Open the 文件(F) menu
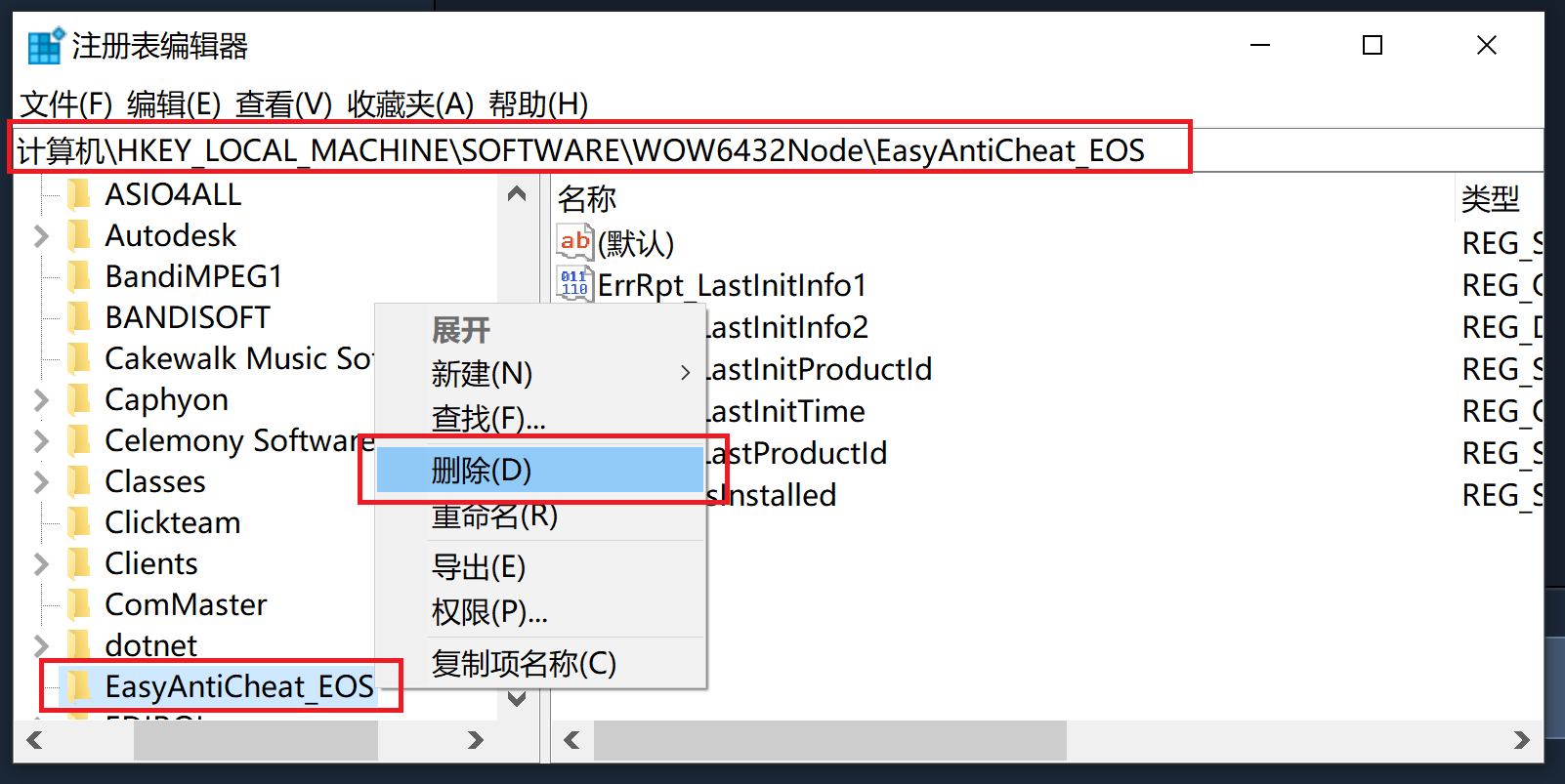This screenshot has height=784, width=1565. (x=66, y=103)
